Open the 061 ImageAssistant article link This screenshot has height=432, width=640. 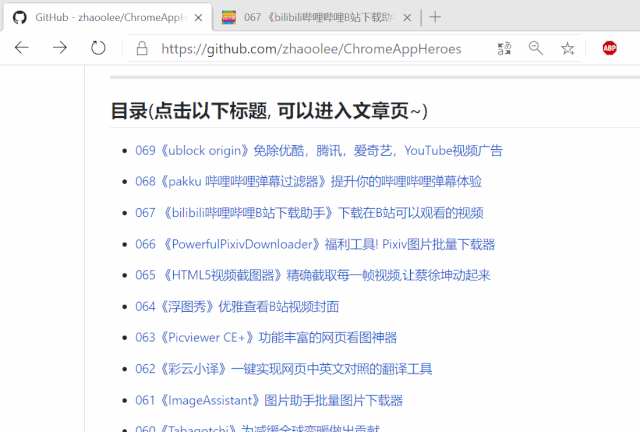point(269,400)
